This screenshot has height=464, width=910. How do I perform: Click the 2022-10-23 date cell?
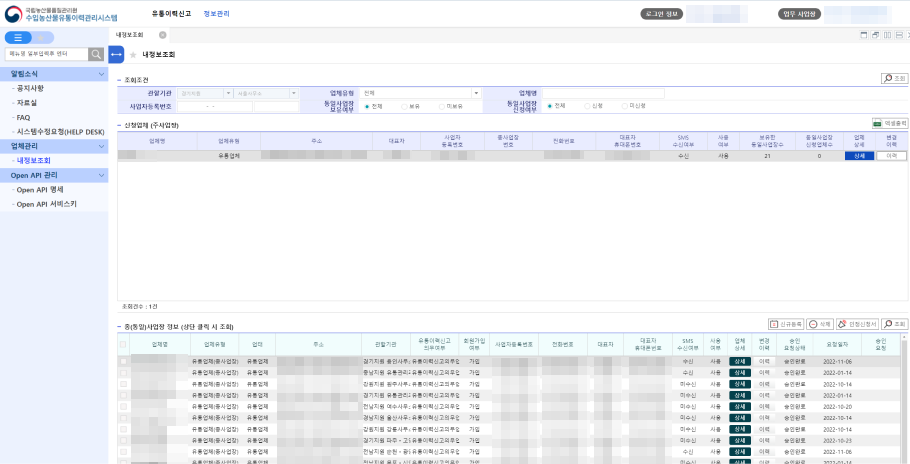[x=837, y=440]
